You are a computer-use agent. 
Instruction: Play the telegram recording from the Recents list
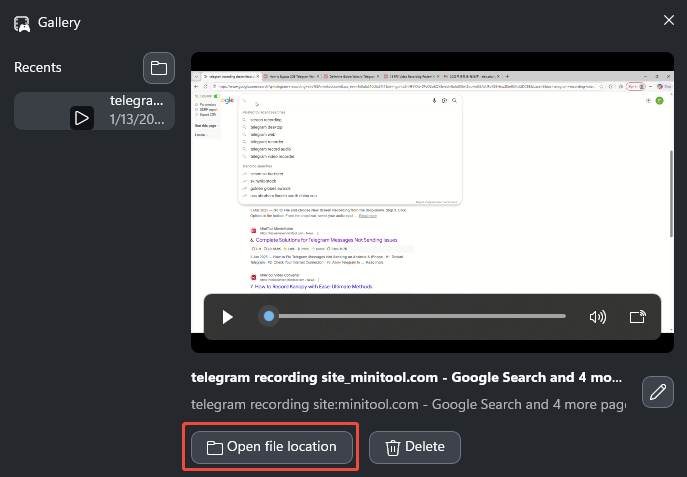pyautogui.click(x=82, y=118)
